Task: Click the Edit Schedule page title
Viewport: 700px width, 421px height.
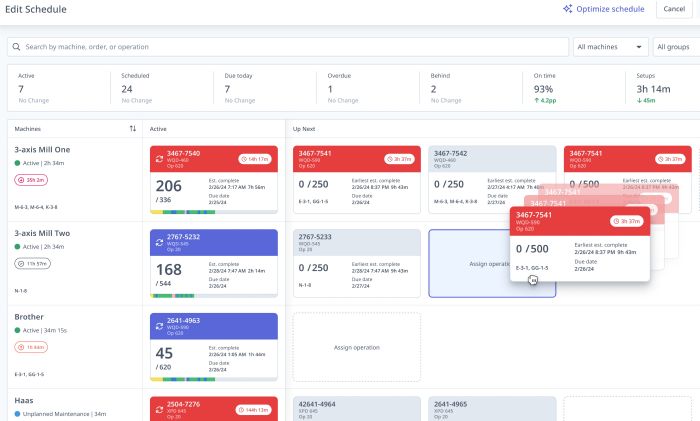Action: tap(36, 9)
